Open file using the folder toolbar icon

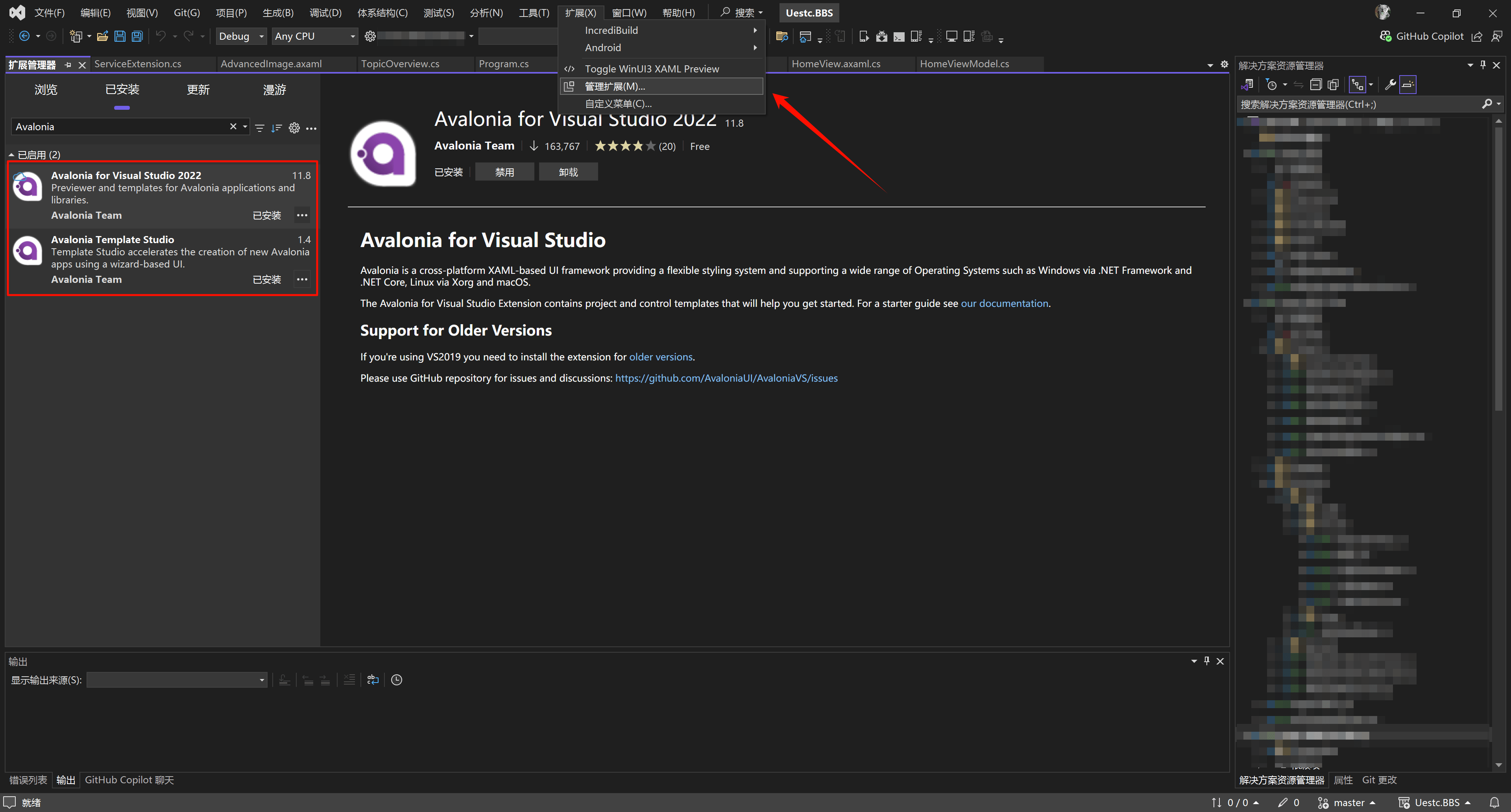pos(103,36)
